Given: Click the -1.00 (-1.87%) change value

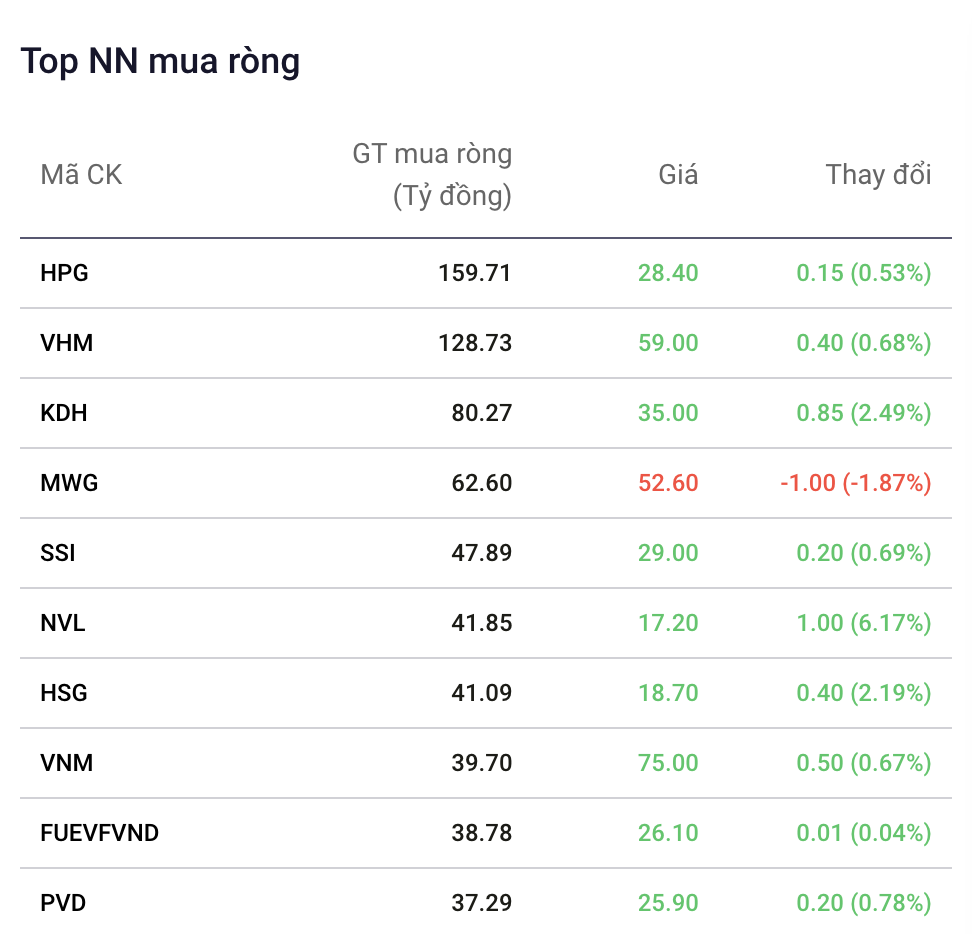Looking at the screenshot, I should pyautogui.click(x=856, y=483).
